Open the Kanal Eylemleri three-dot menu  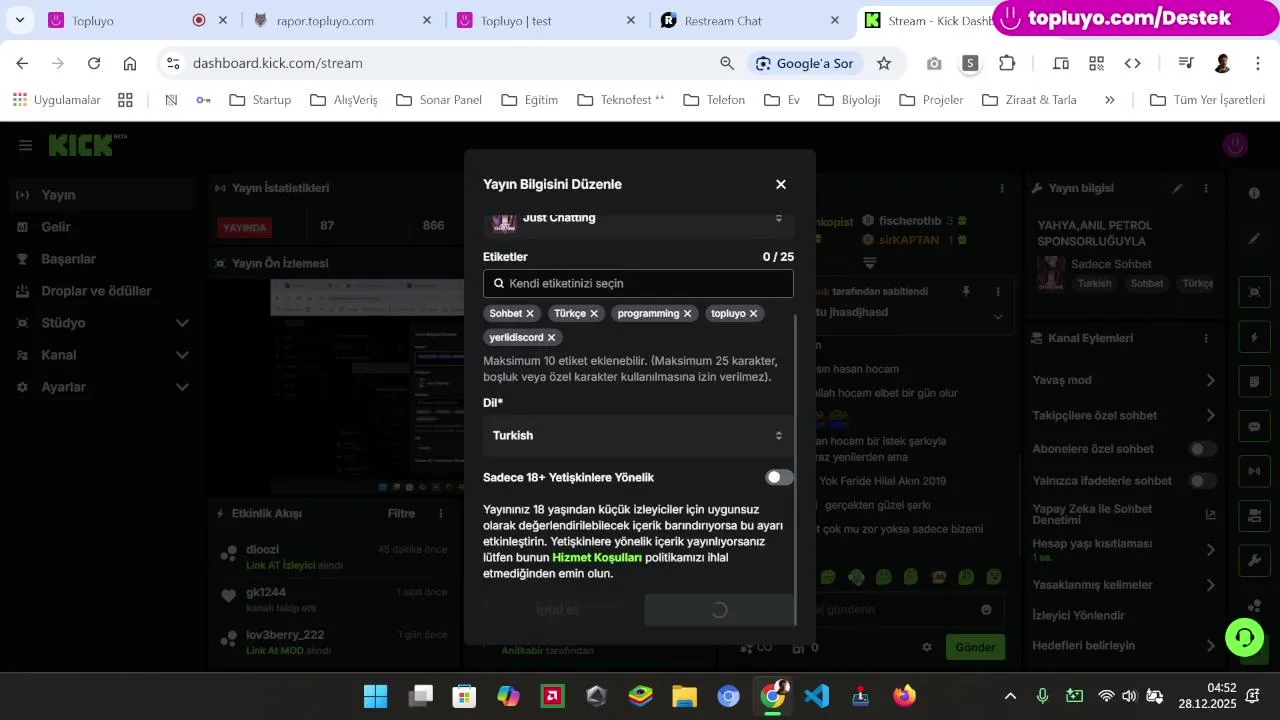(x=1206, y=338)
